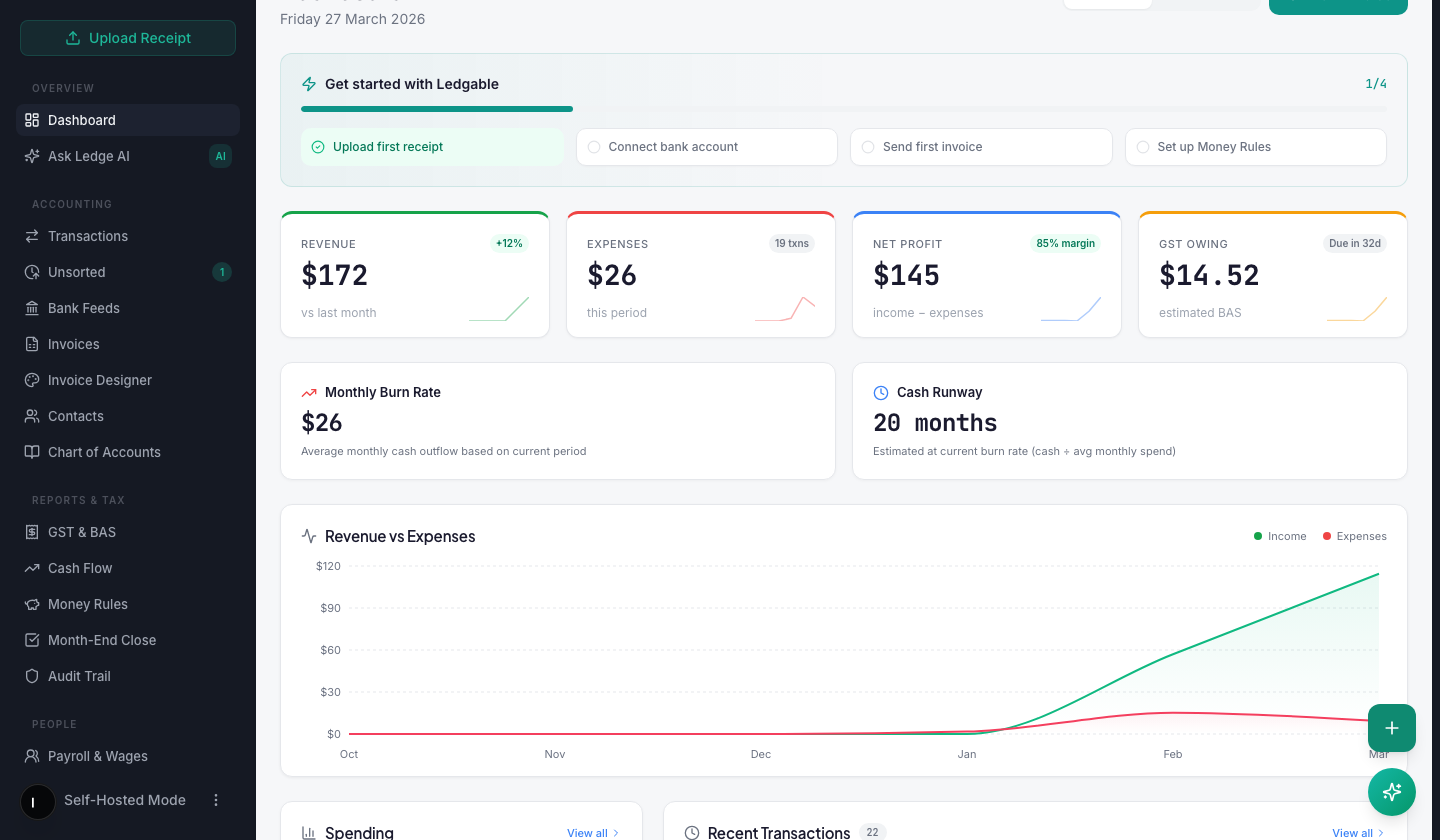Toggle Expenses series in chart legend
The image size is (1440, 840).
pyautogui.click(x=1354, y=536)
